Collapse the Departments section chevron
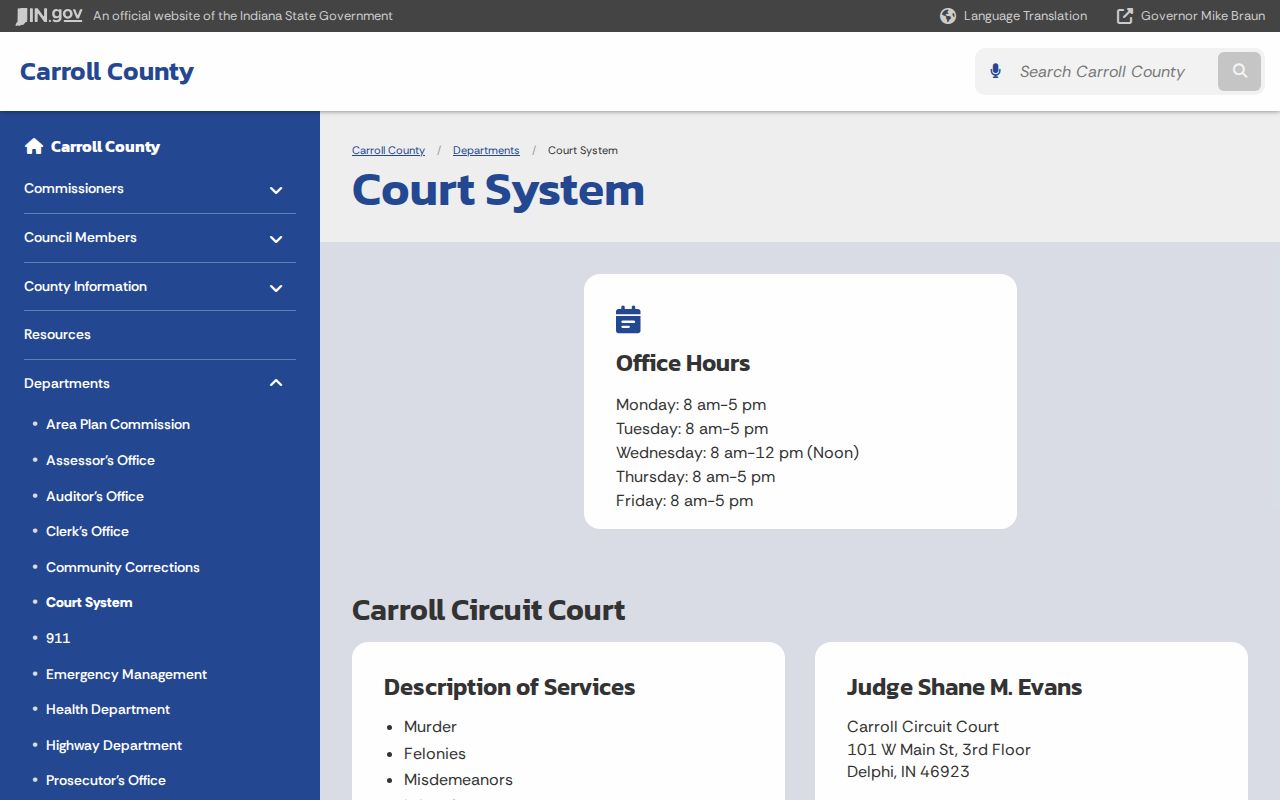The height and width of the screenshot is (800, 1280). pos(276,383)
